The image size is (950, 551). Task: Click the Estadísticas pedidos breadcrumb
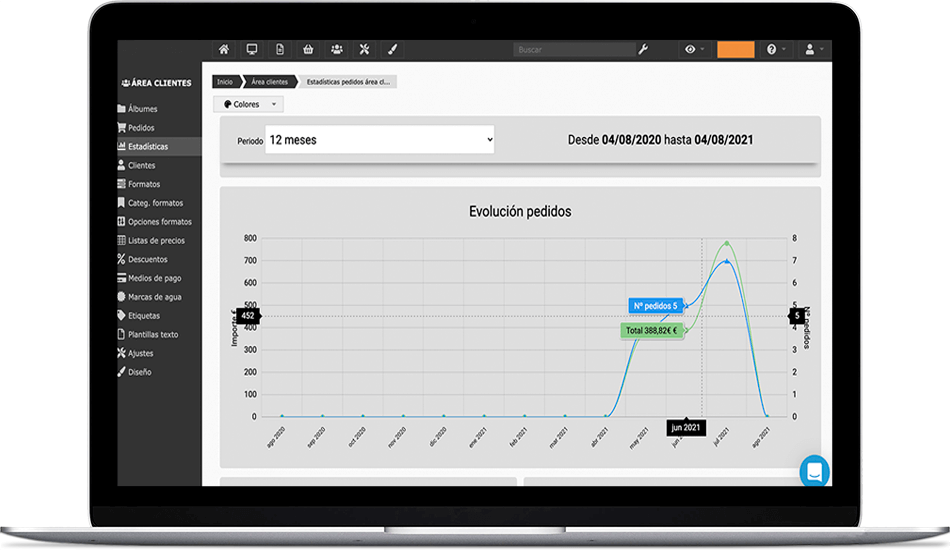coord(348,82)
